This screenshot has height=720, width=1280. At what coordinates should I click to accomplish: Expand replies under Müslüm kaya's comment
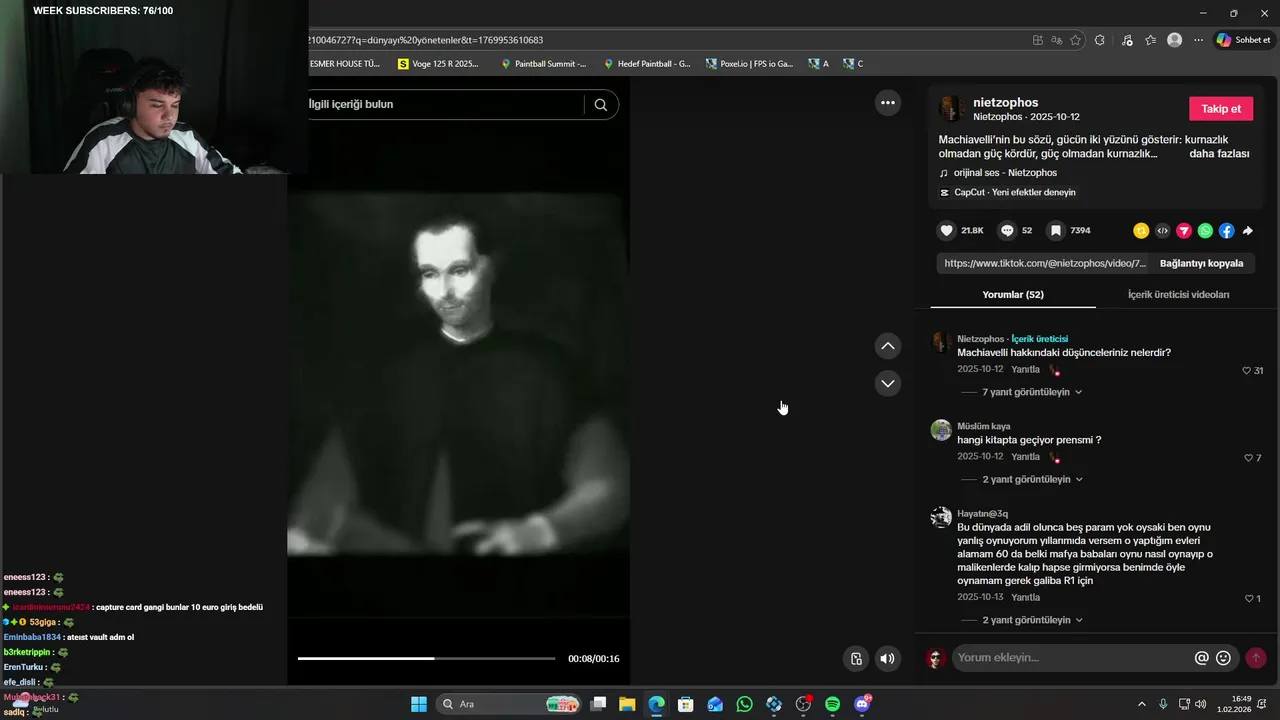pyautogui.click(x=1032, y=479)
